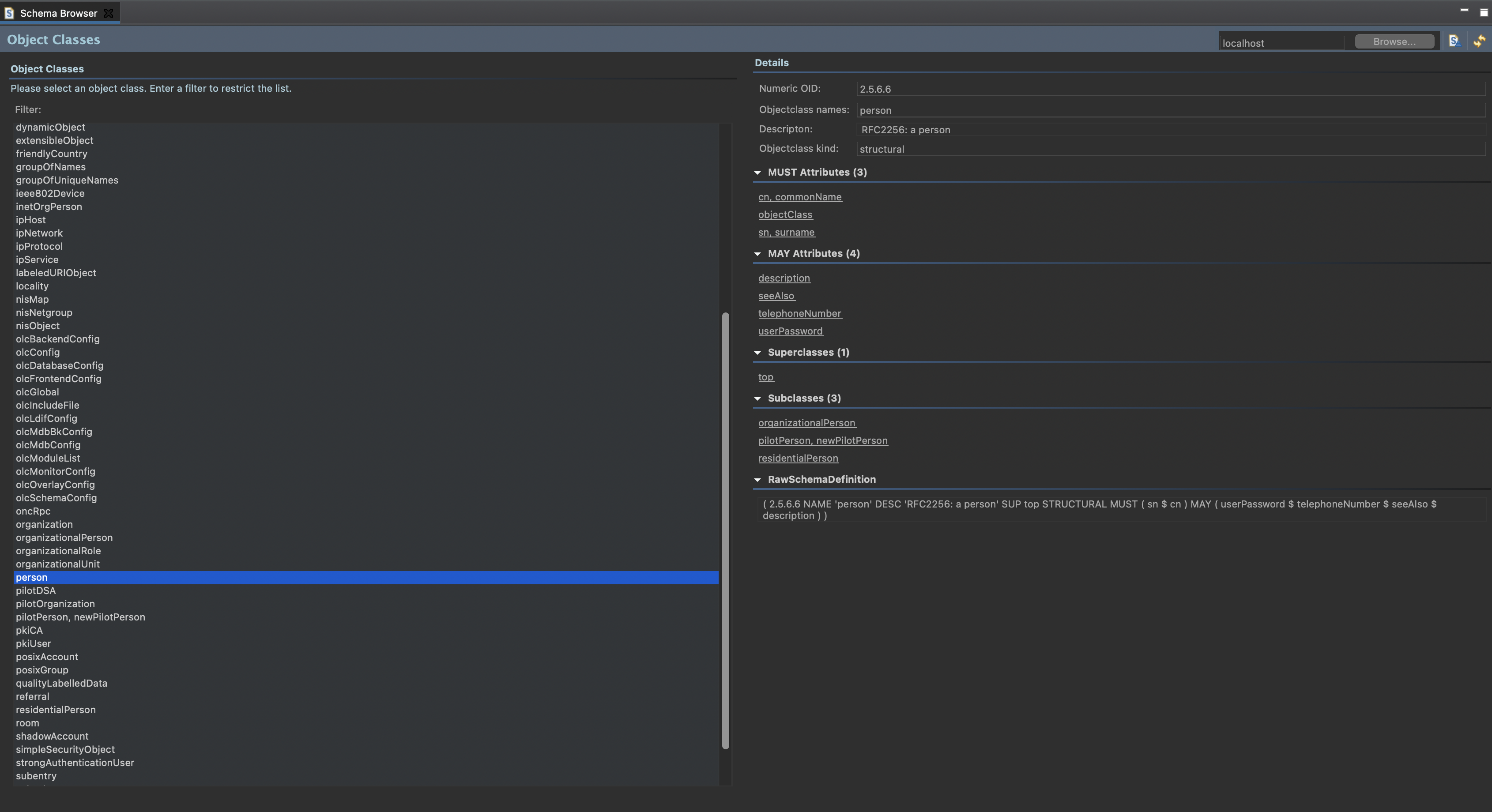
Task: Select oncRpc object class
Action: [366, 511]
